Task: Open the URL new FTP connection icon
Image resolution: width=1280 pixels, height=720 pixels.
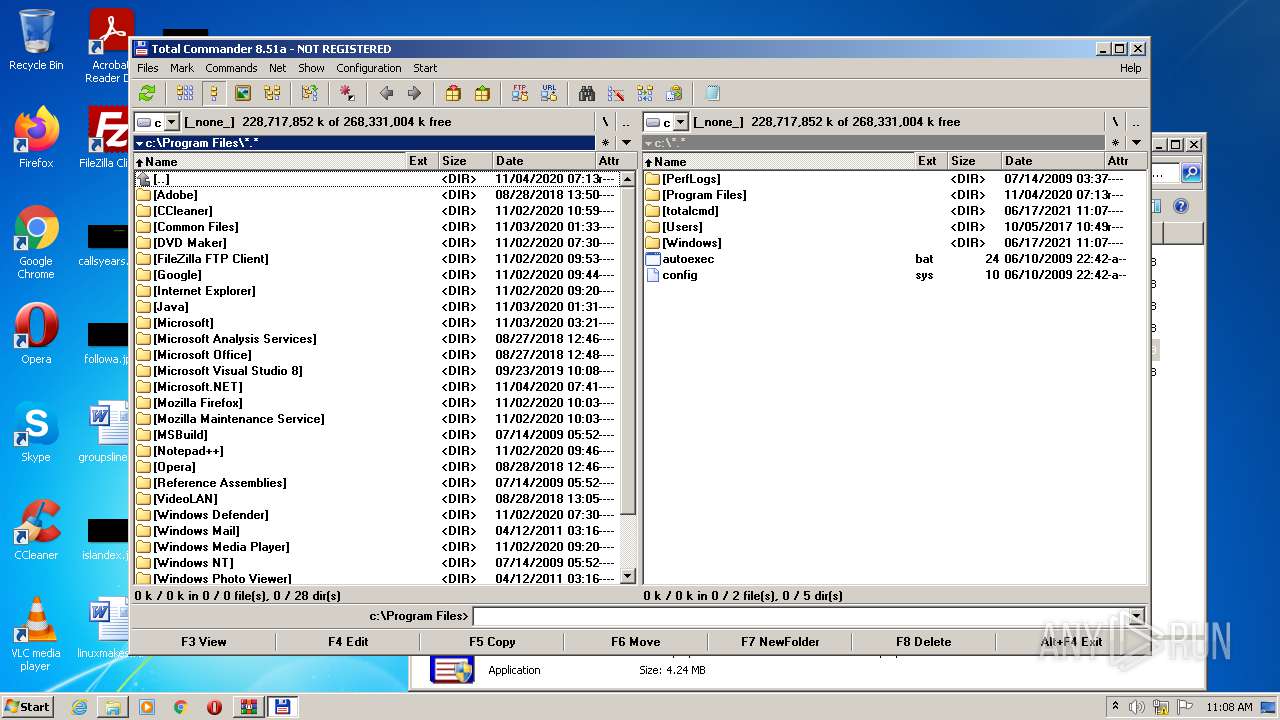Action: pos(549,93)
